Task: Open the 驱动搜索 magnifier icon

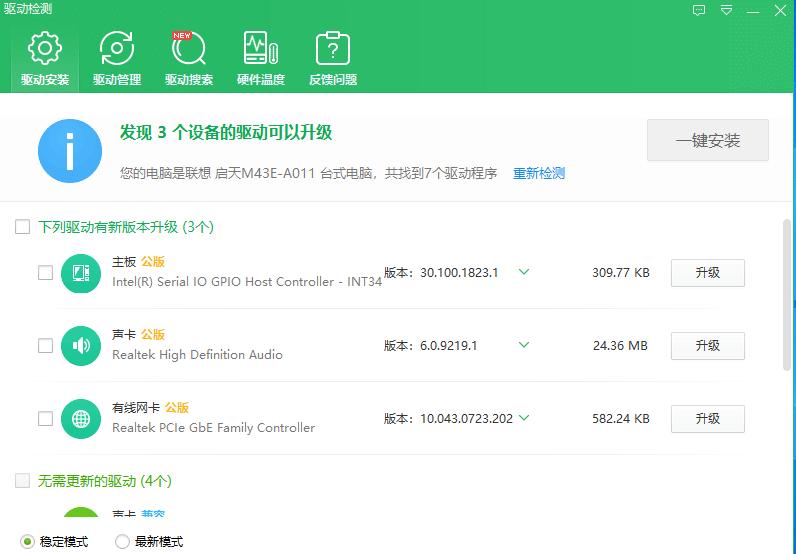Action: pyautogui.click(x=189, y=49)
